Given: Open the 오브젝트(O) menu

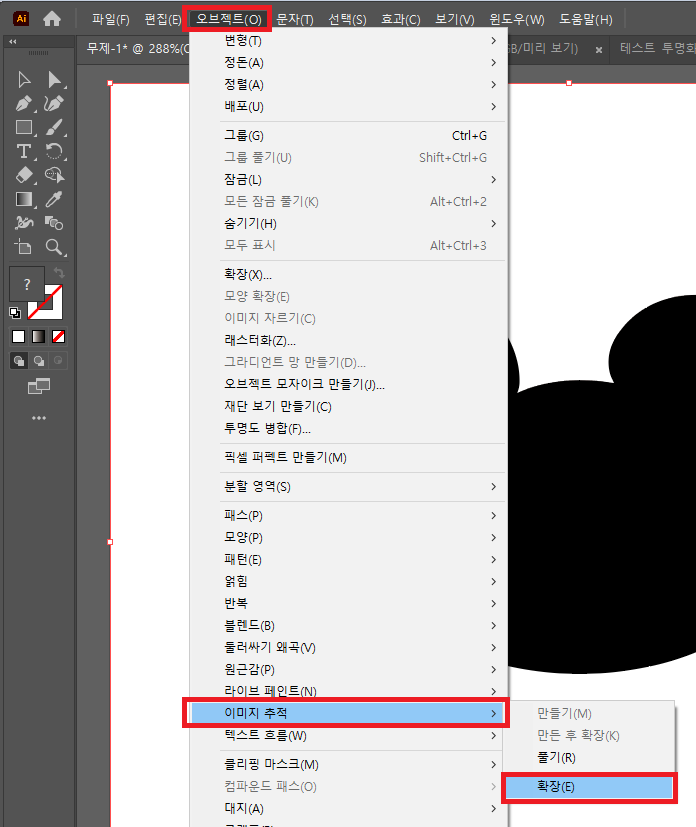Looking at the screenshot, I should [x=228, y=19].
